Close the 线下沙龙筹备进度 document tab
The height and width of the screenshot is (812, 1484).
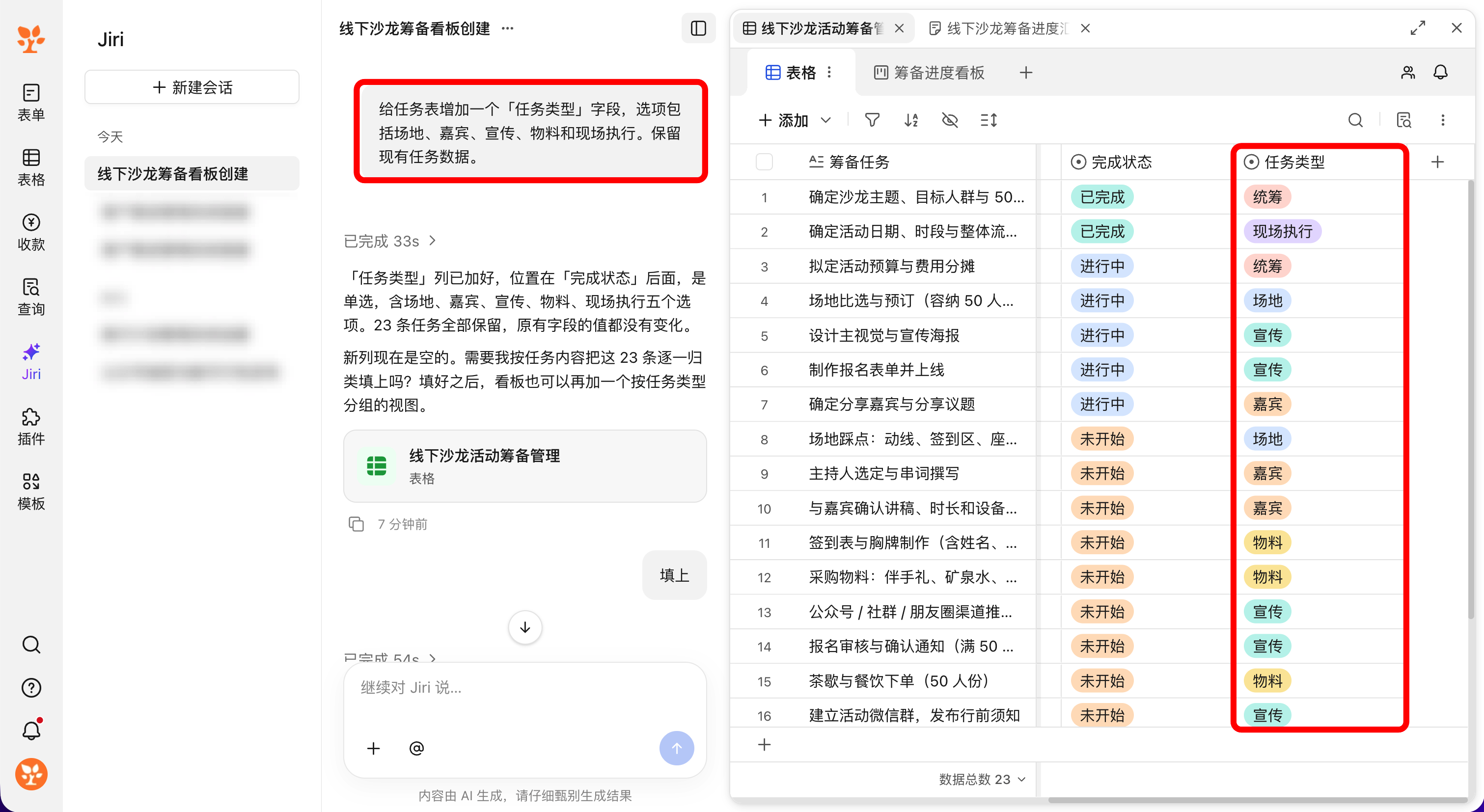point(1085,28)
